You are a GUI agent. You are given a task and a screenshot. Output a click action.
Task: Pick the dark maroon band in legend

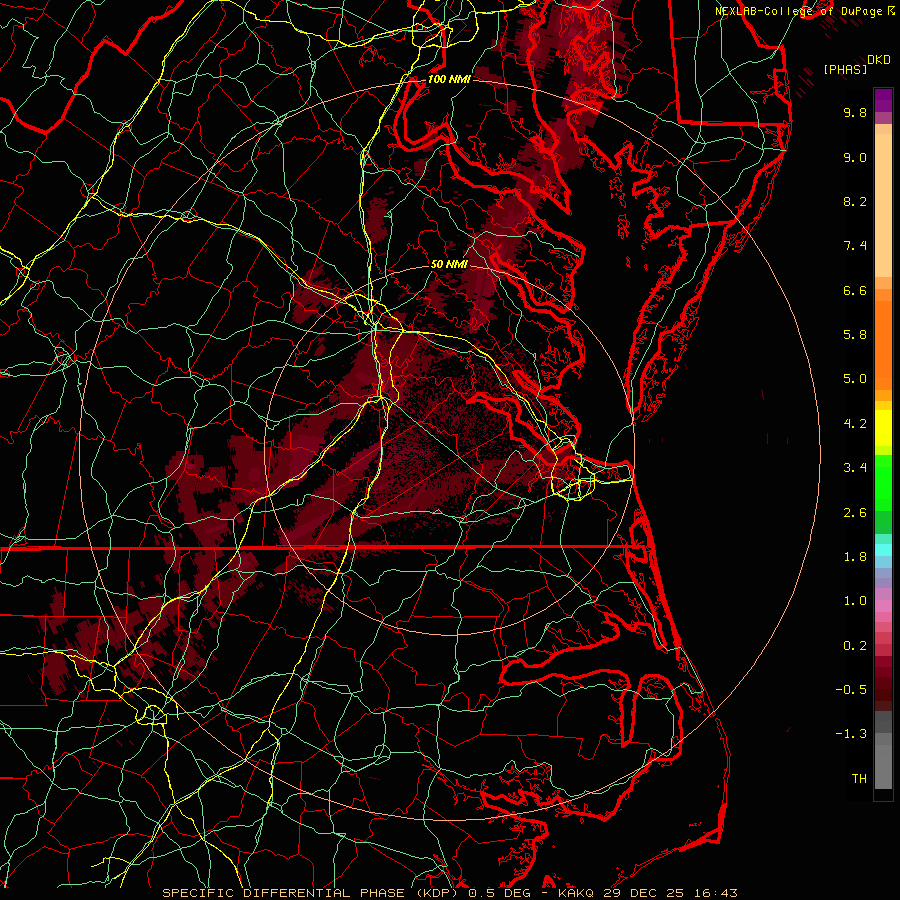(883, 683)
